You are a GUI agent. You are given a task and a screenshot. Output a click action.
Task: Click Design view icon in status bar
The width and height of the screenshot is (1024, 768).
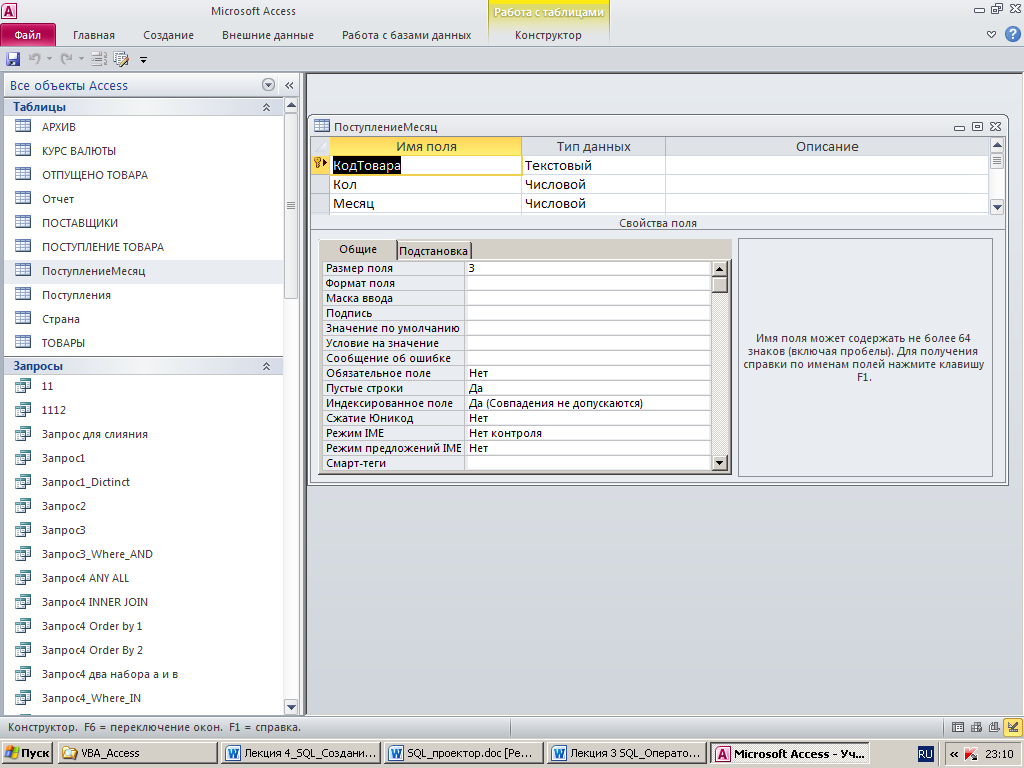1013,727
